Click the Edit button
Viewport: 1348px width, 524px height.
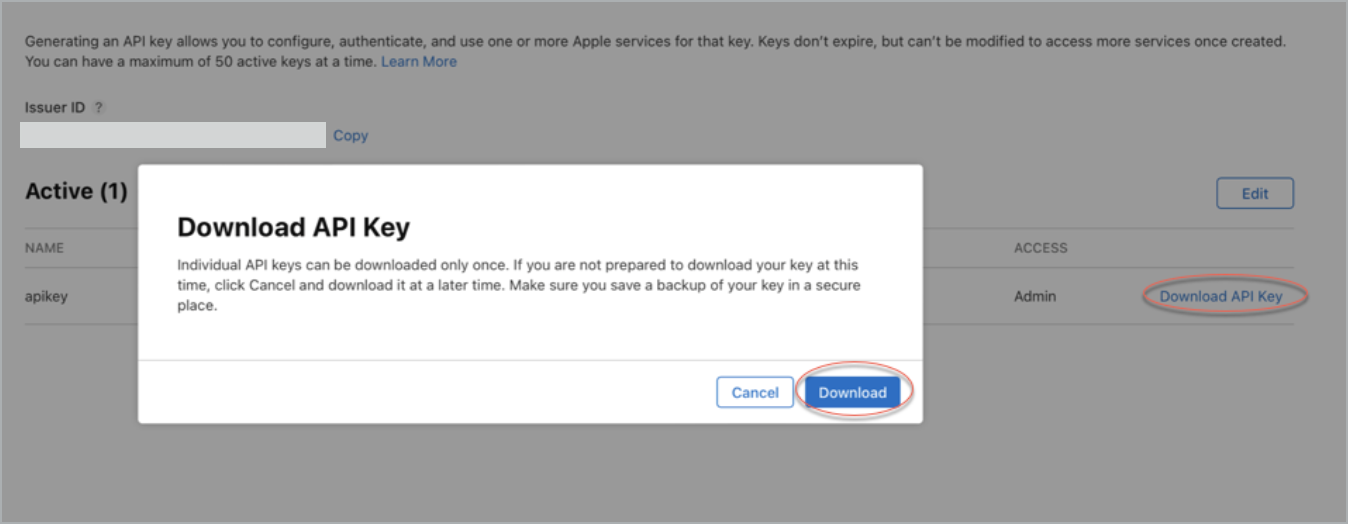(x=1254, y=194)
